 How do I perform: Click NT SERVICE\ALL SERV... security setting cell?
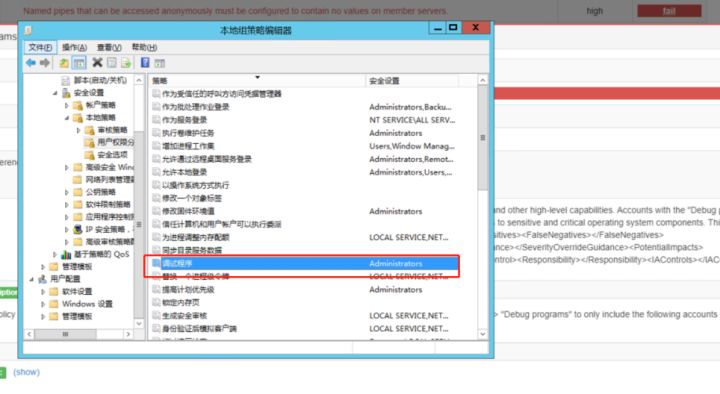412,120
